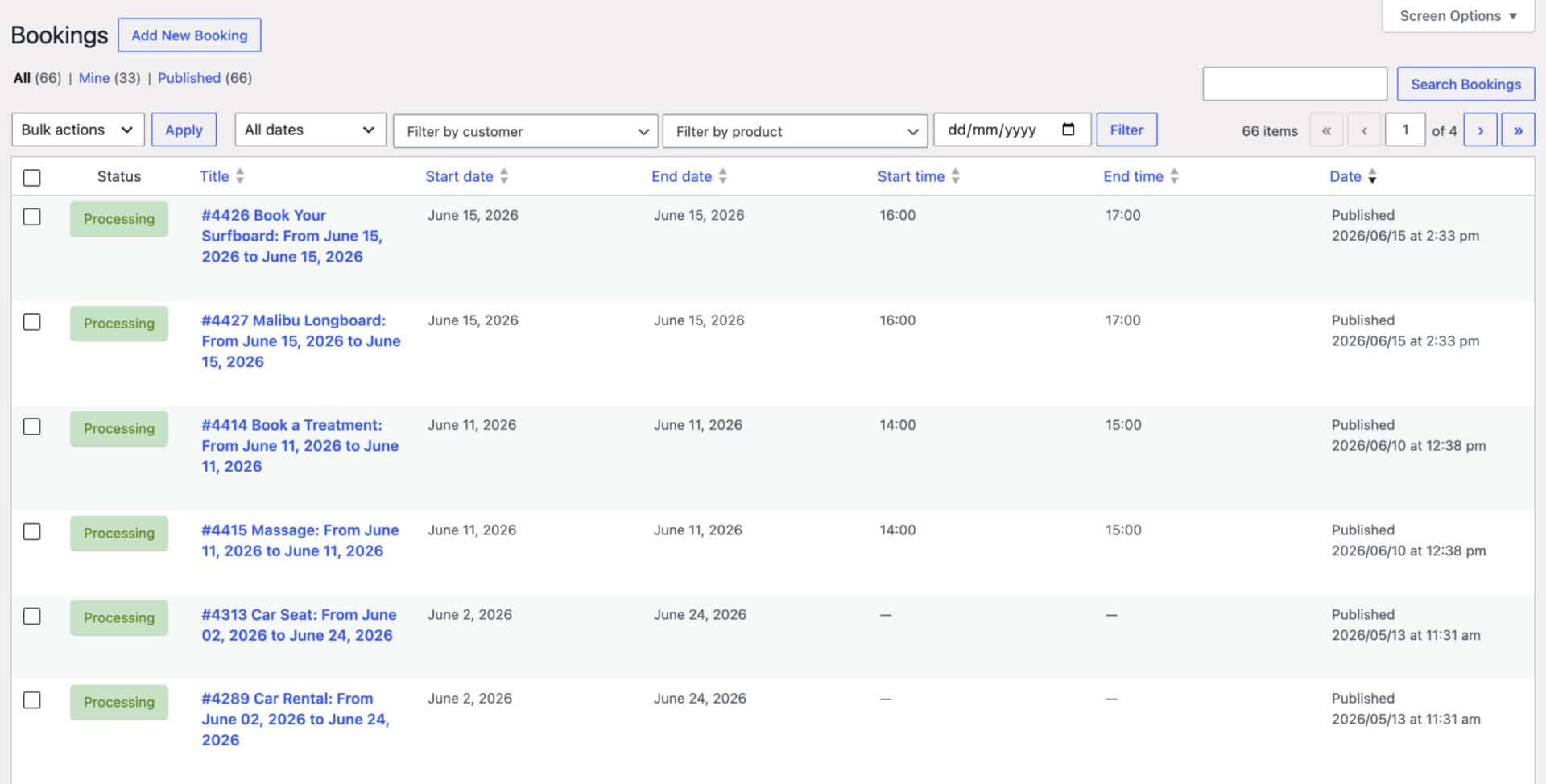This screenshot has height=784, width=1546.
Task: Check the box for booking #4427 Malibu Longboard
Action: coord(32,322)
